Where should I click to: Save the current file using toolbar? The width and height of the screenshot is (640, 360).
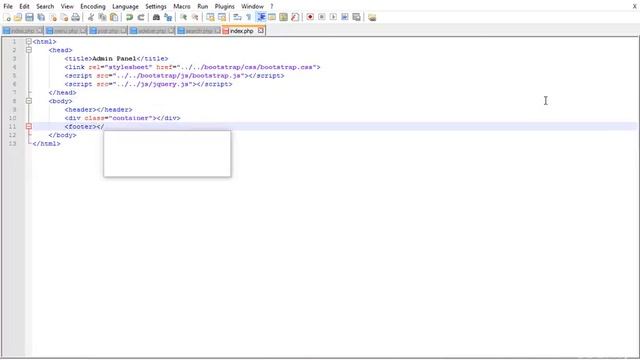click(x=29, y=17)
